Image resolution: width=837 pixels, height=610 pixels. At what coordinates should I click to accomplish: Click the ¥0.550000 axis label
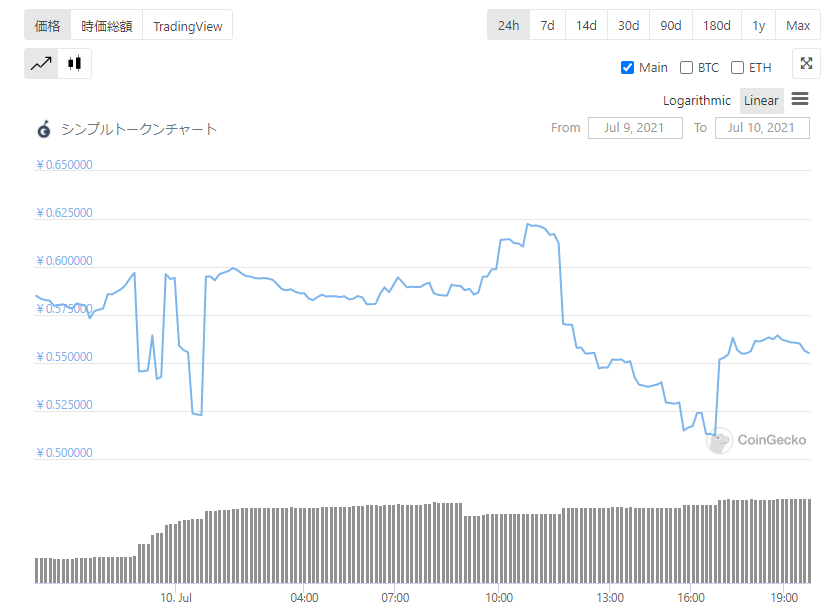point(65,357)
